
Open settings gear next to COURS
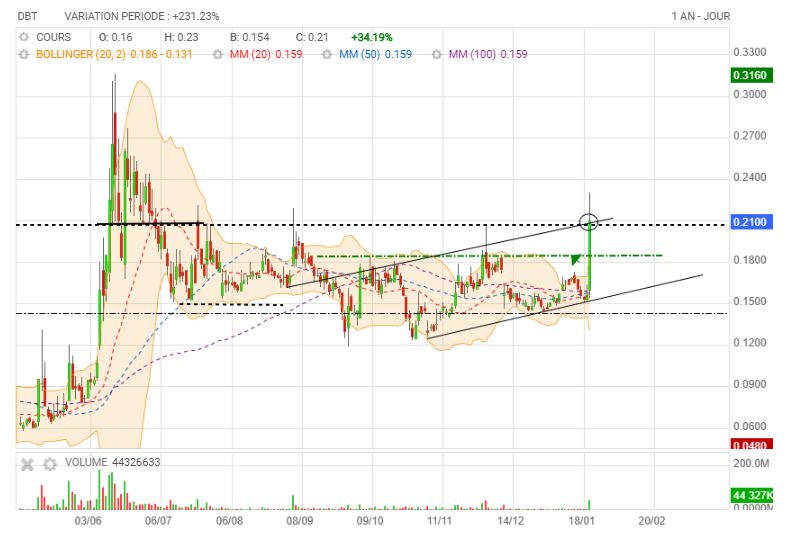point(24,37)
